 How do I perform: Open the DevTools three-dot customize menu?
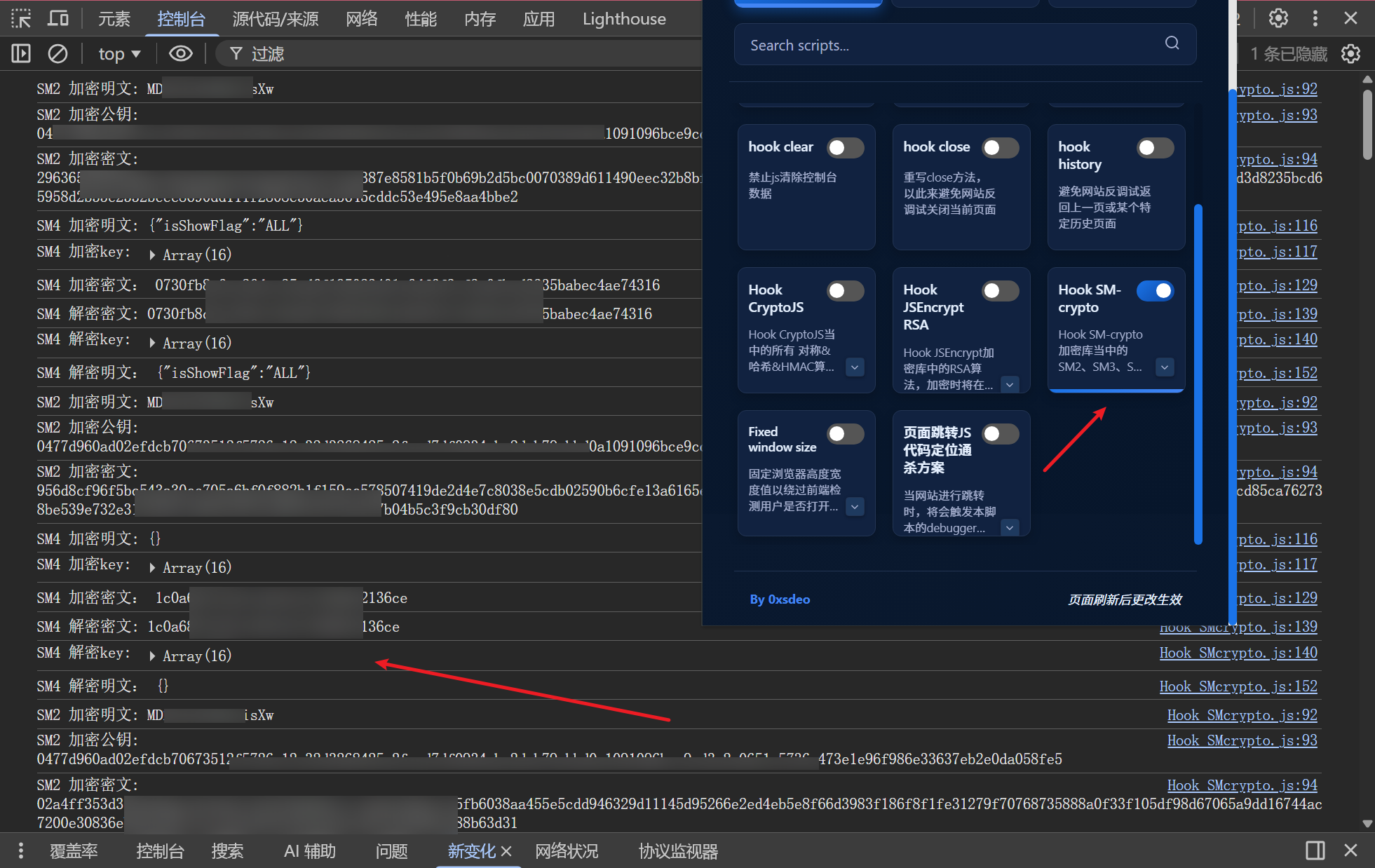tap(1315, 18)
